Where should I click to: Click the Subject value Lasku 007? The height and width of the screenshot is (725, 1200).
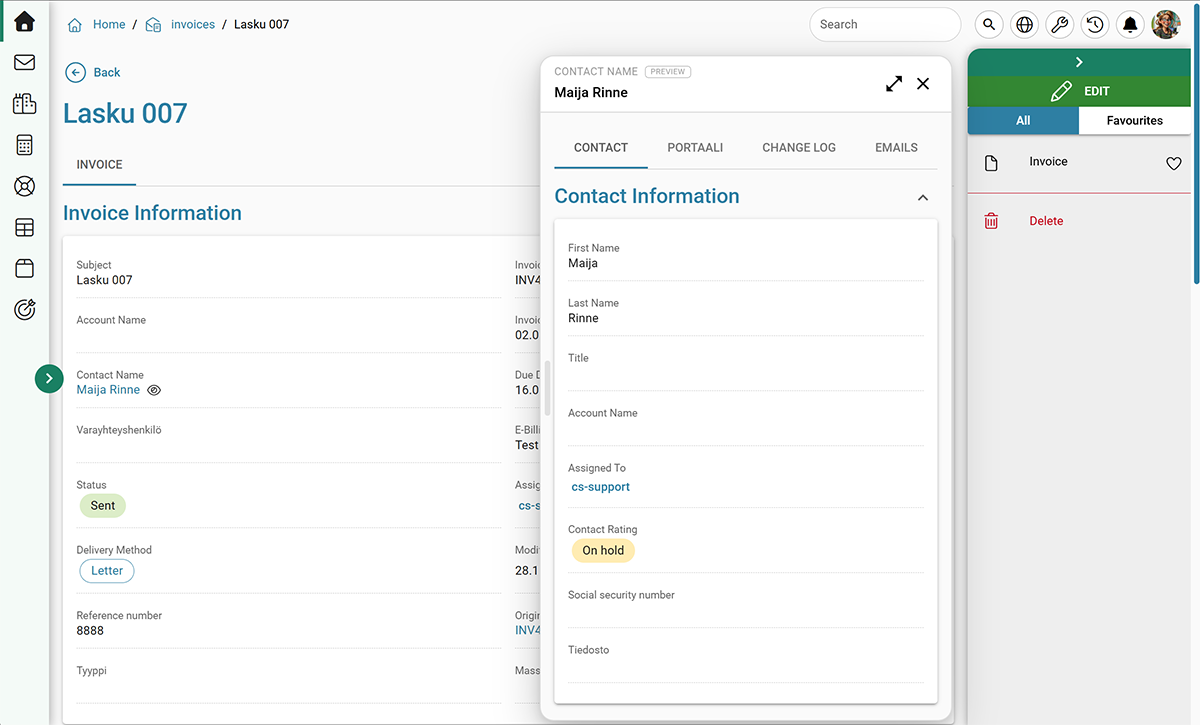[x=104, y=280]
